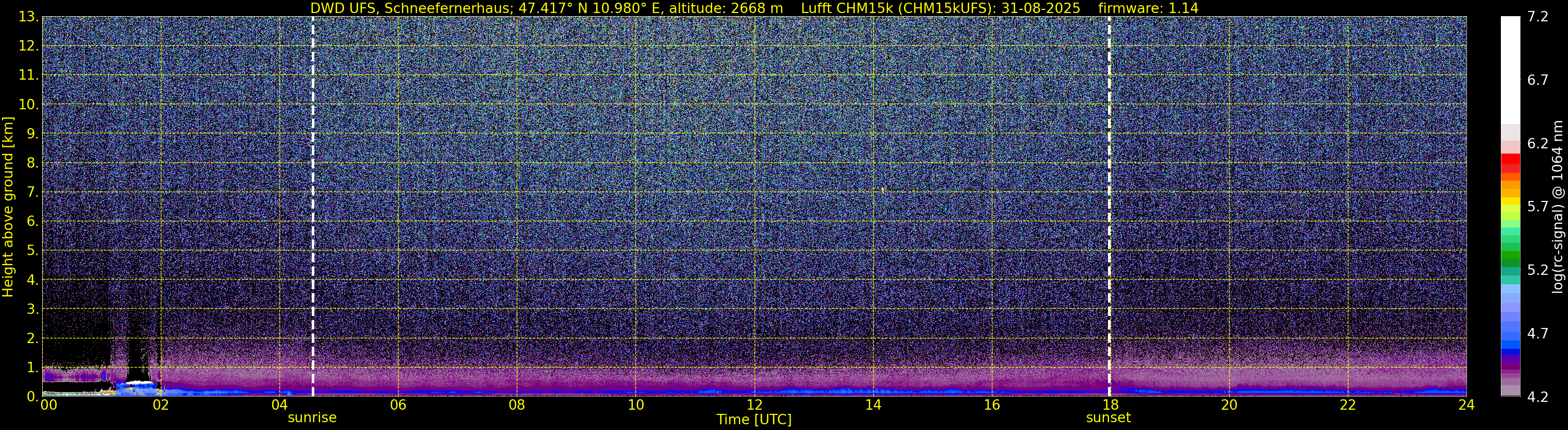1568x430 pixels.
Task: Click the 'Height above ground [km]' axis label
Action: (8, 207)
